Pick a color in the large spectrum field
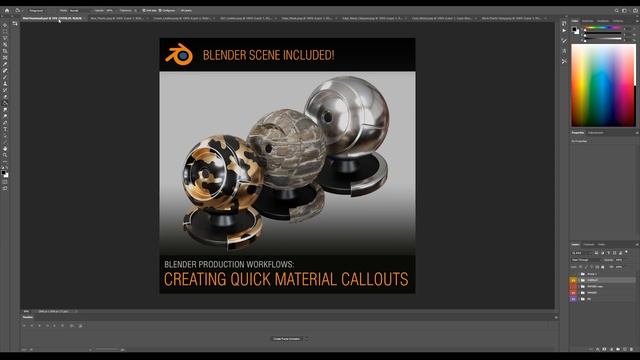Viewport: 640px width, 360px height. coord(603,85)
